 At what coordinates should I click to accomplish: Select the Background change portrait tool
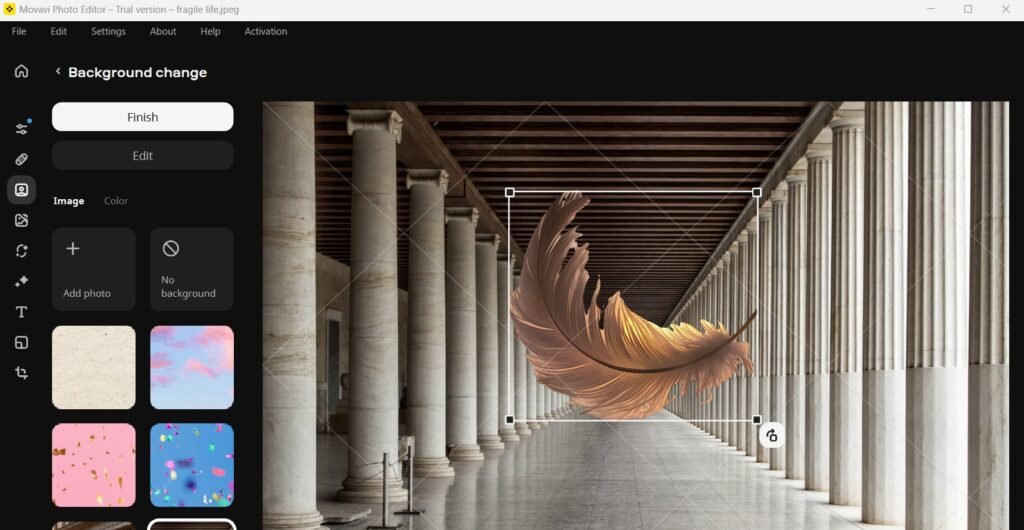[21, 190]
